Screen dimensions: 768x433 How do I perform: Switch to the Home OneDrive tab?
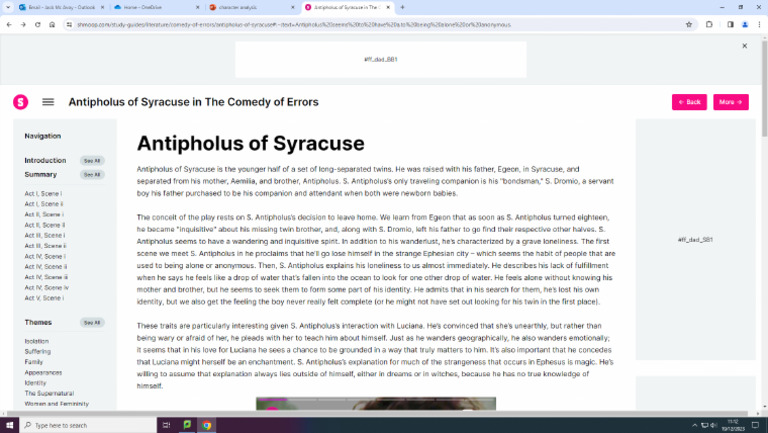[157, 7]
